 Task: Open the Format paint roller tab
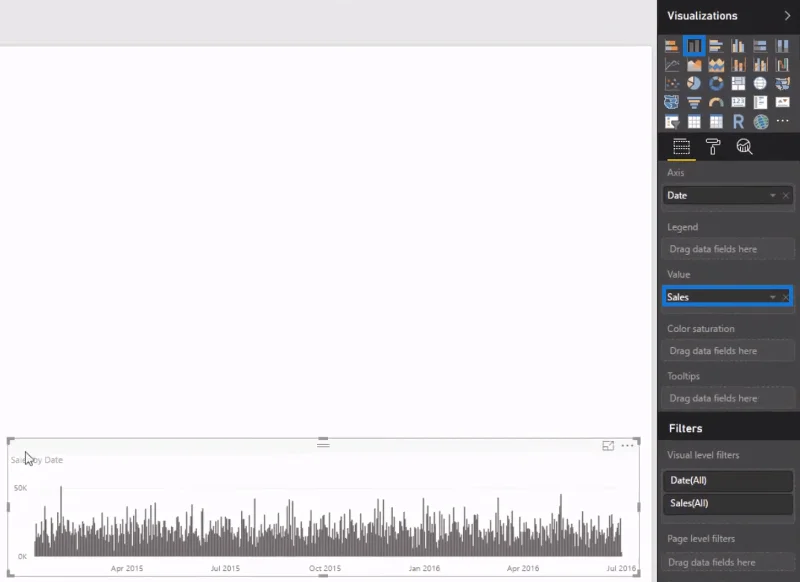point(713,147)
